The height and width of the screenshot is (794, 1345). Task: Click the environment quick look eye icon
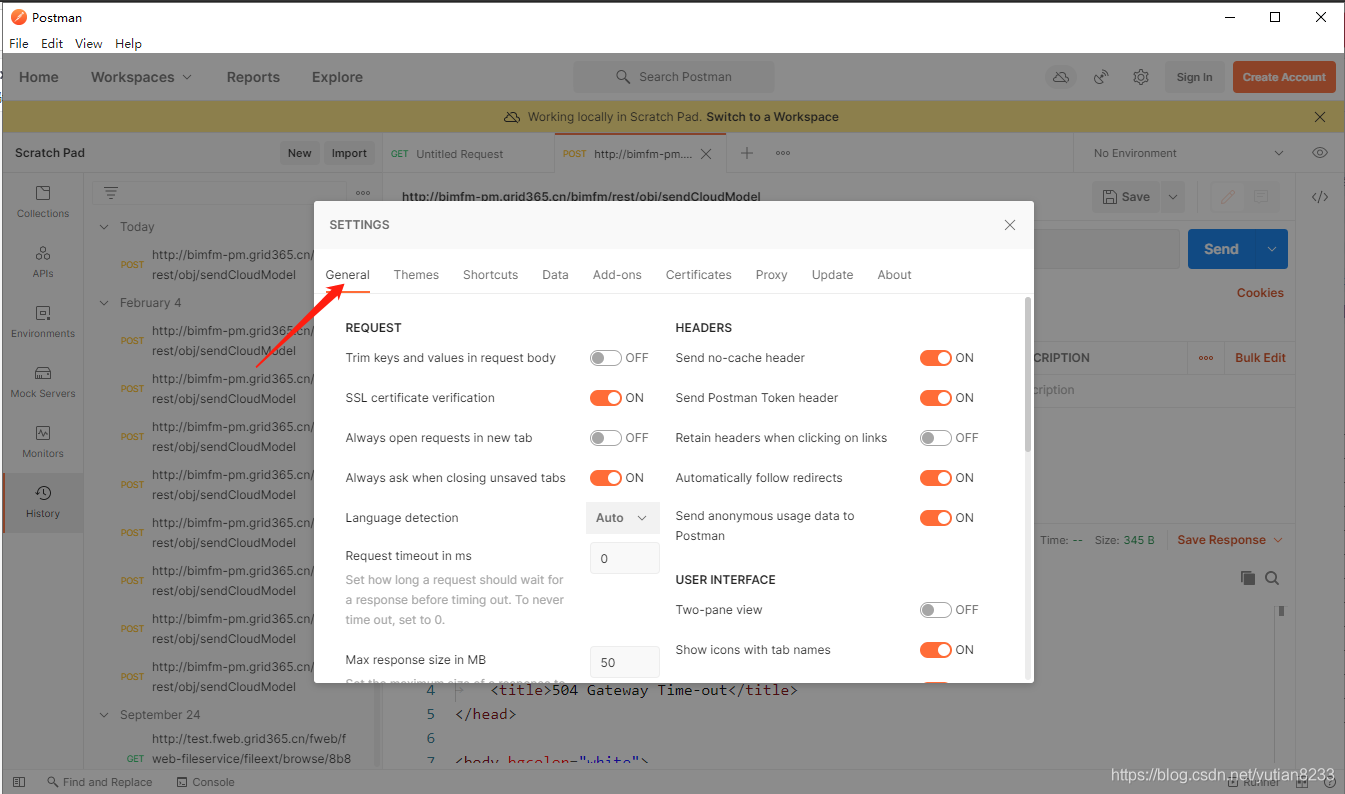tap(1320, 153)
